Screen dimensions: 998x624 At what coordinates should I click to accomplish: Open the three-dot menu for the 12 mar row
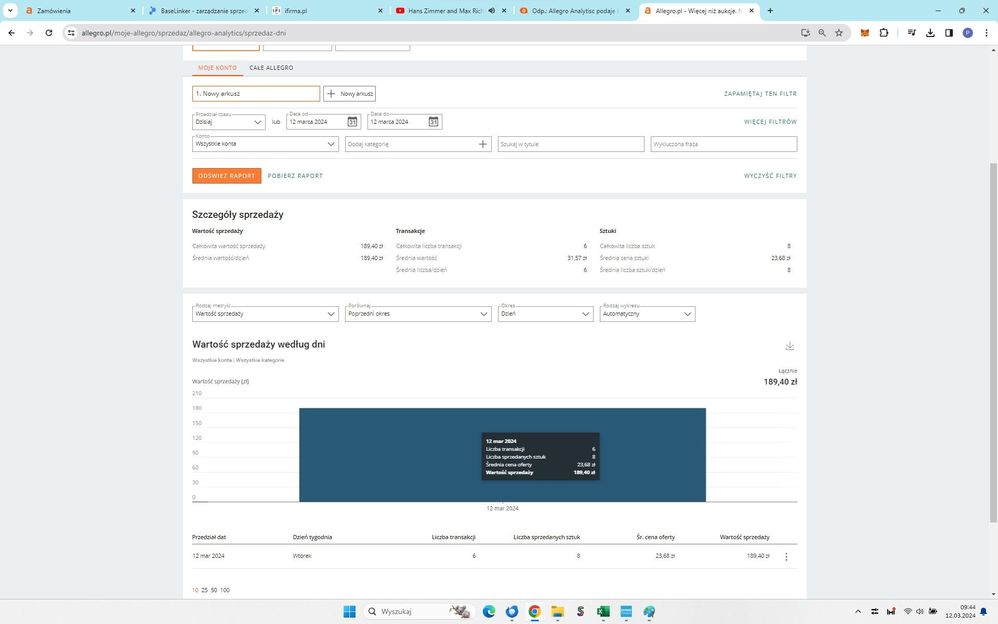pyautogui.click(x=786, y=557)
